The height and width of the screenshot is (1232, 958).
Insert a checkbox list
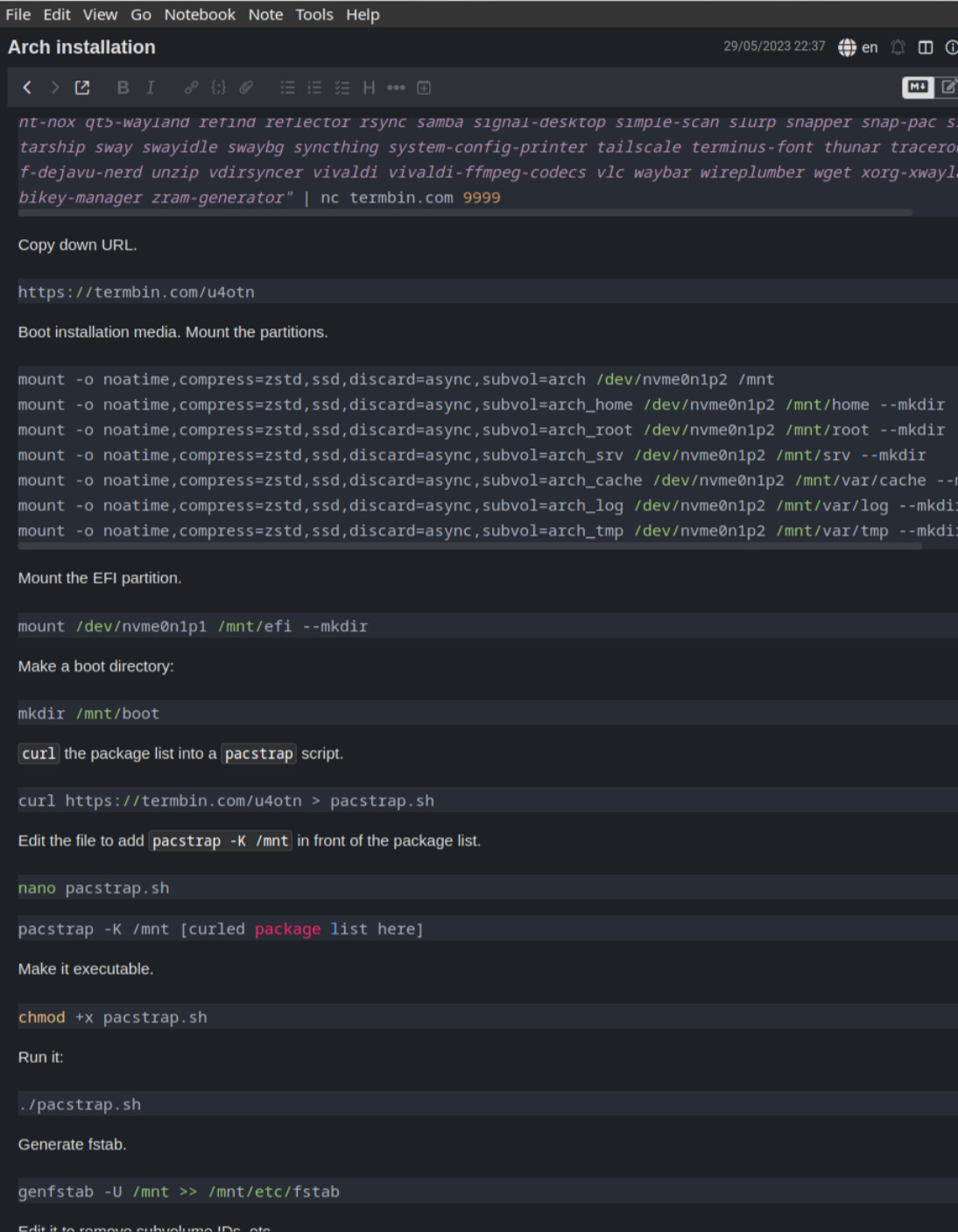click(x=342, y=88)
